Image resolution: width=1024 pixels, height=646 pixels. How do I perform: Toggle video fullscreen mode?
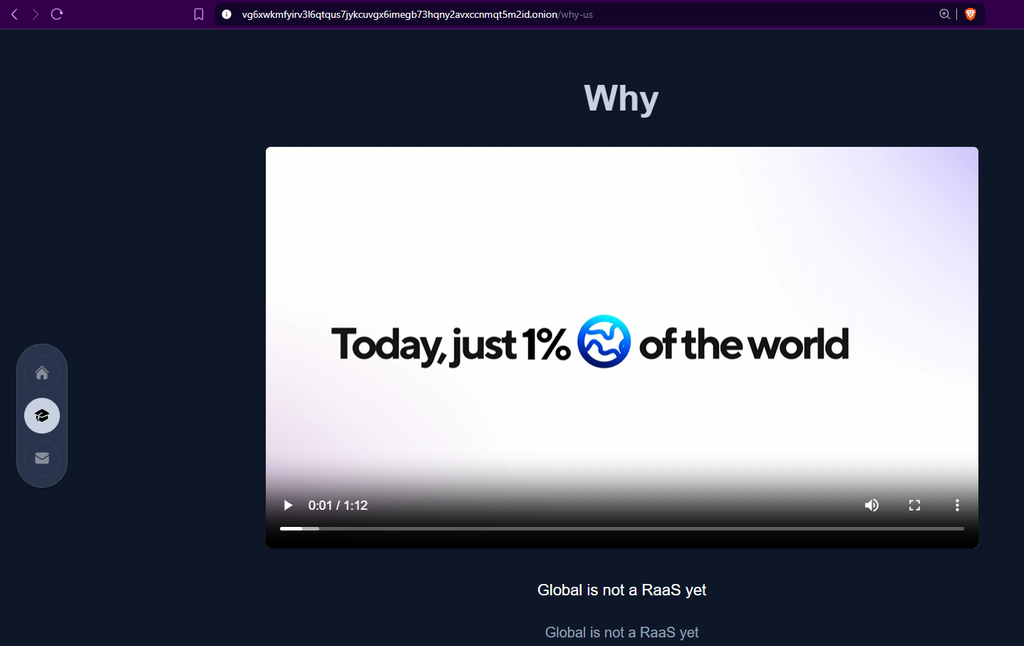(x=914, y=505)
